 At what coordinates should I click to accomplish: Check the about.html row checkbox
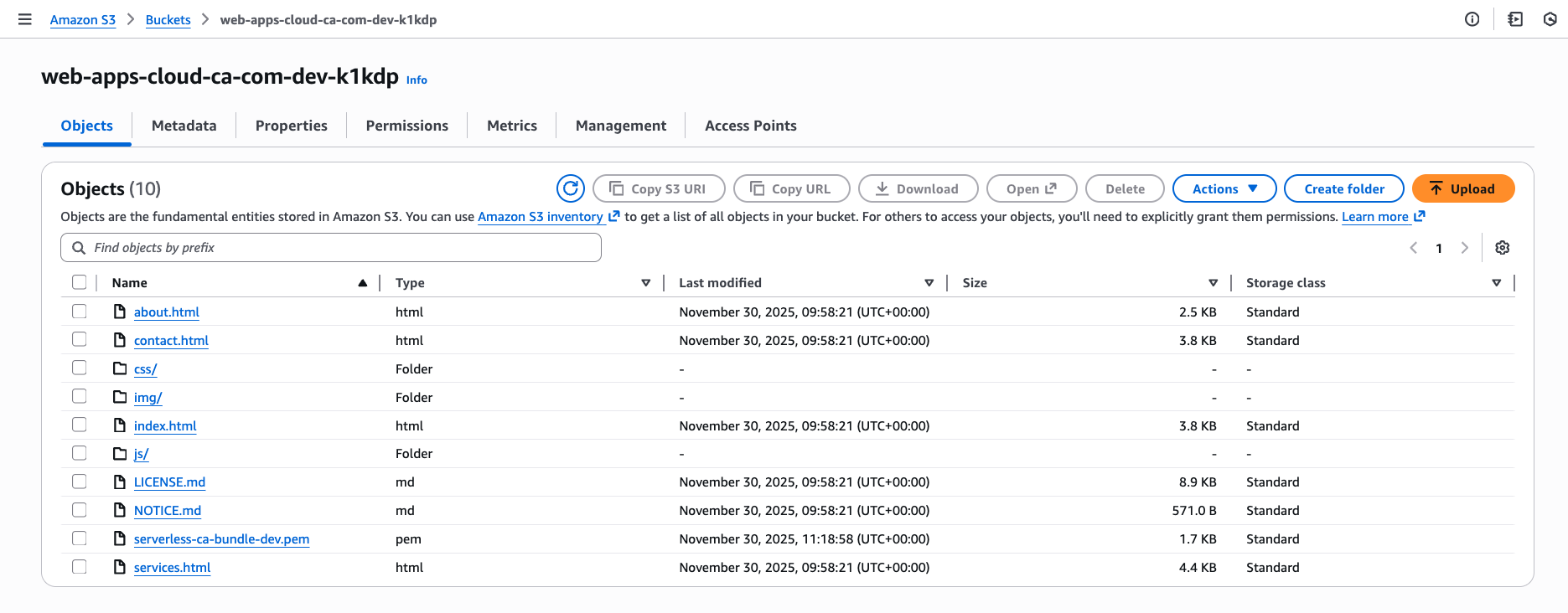pyautogui.click(x=80, y=311)
